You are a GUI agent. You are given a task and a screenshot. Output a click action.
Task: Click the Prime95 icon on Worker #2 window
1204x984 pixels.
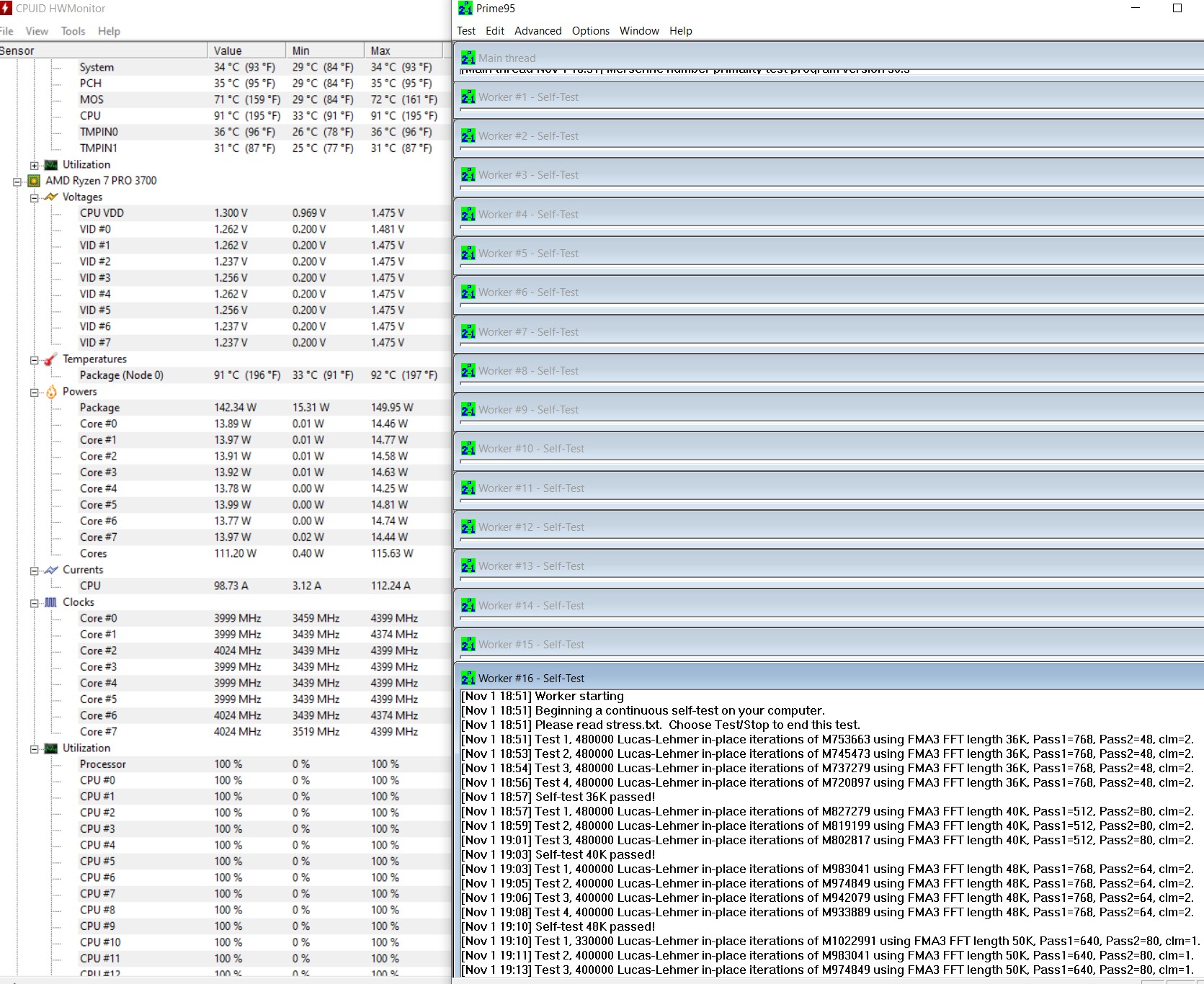(x=468, y=135)
